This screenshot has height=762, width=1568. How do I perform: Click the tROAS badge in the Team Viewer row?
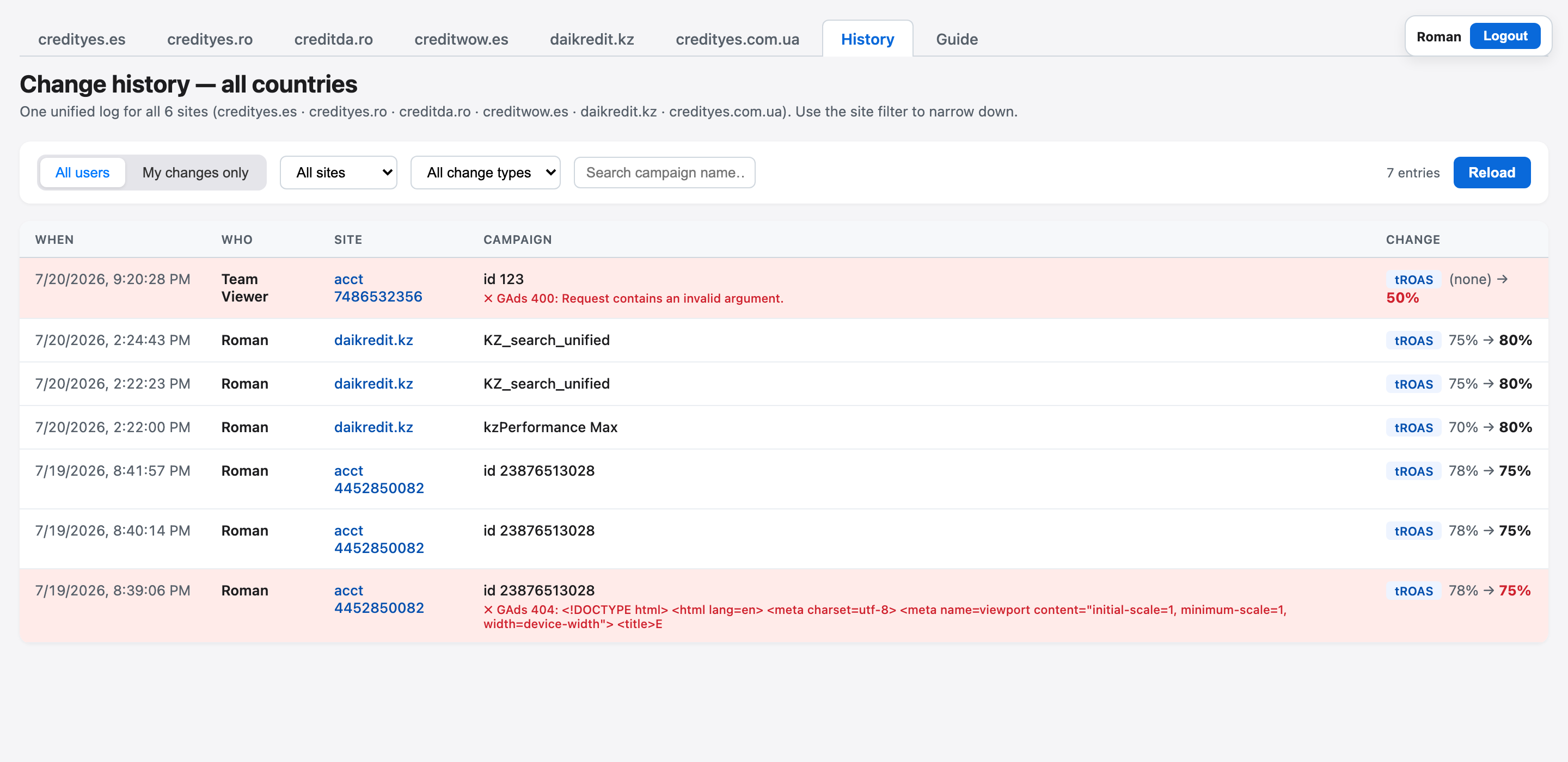click(x=1413, y=279)
